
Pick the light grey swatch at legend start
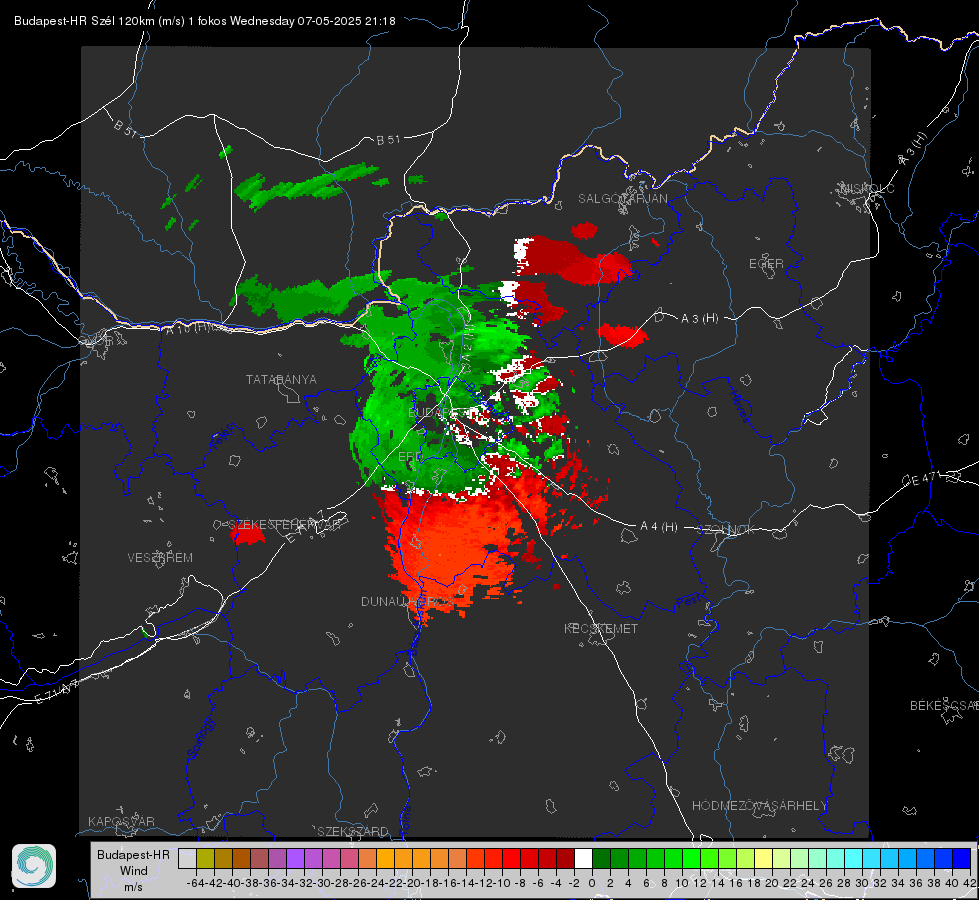pos(187,858)
